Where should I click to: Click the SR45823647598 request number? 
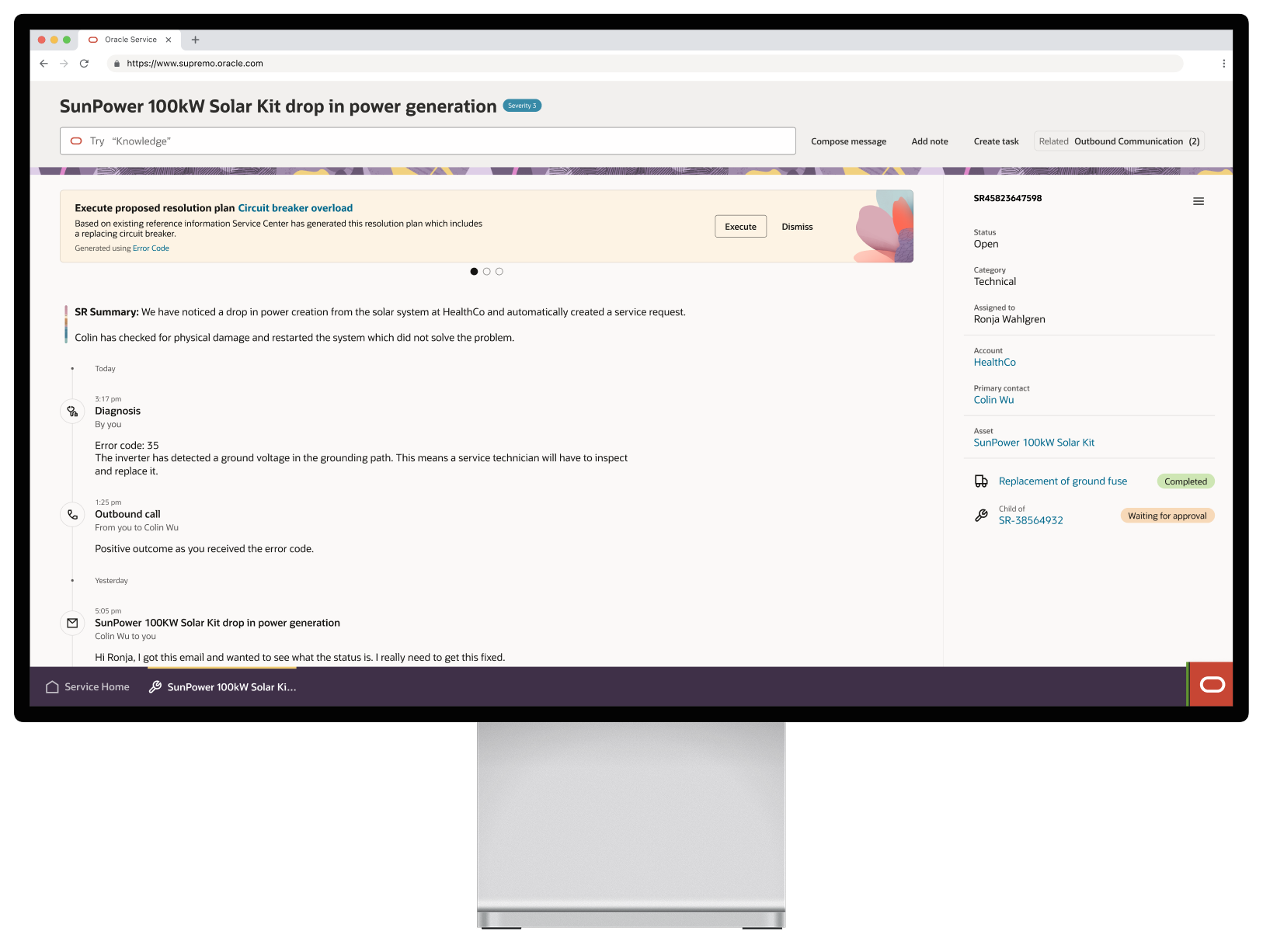click(x=1007, y=198)
